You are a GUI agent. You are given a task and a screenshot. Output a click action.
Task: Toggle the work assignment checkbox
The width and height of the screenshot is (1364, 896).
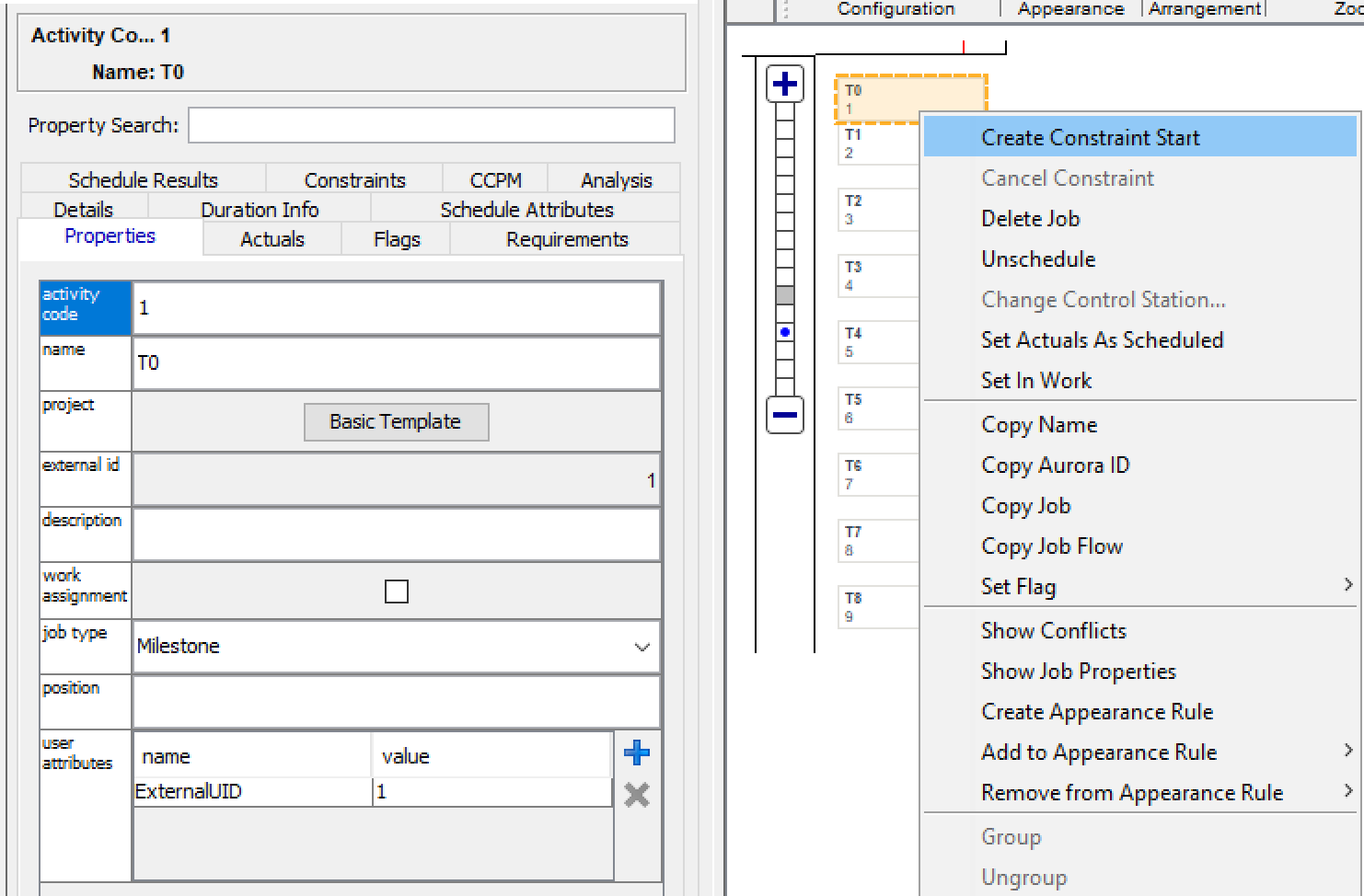click(397, 592)
